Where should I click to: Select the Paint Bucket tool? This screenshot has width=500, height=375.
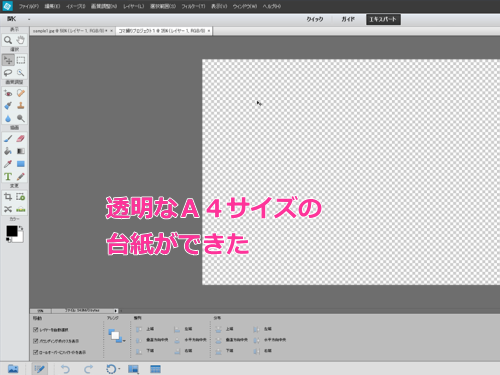[x=8, y=151]
